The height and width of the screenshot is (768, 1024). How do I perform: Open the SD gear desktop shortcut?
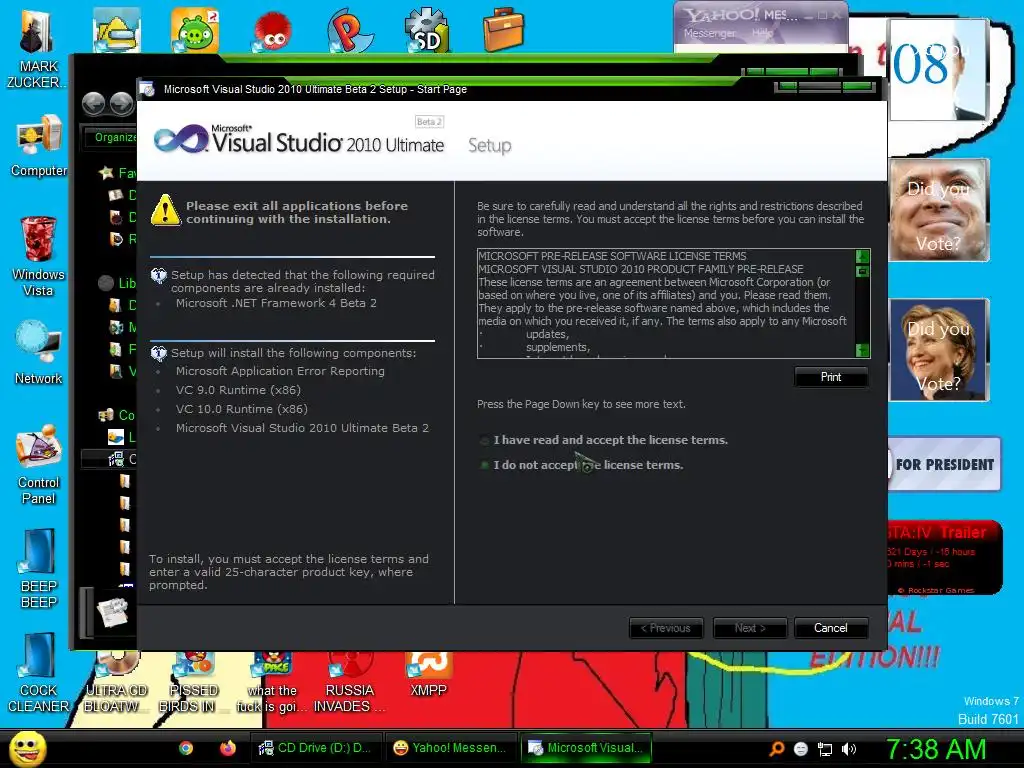(426, 31)
